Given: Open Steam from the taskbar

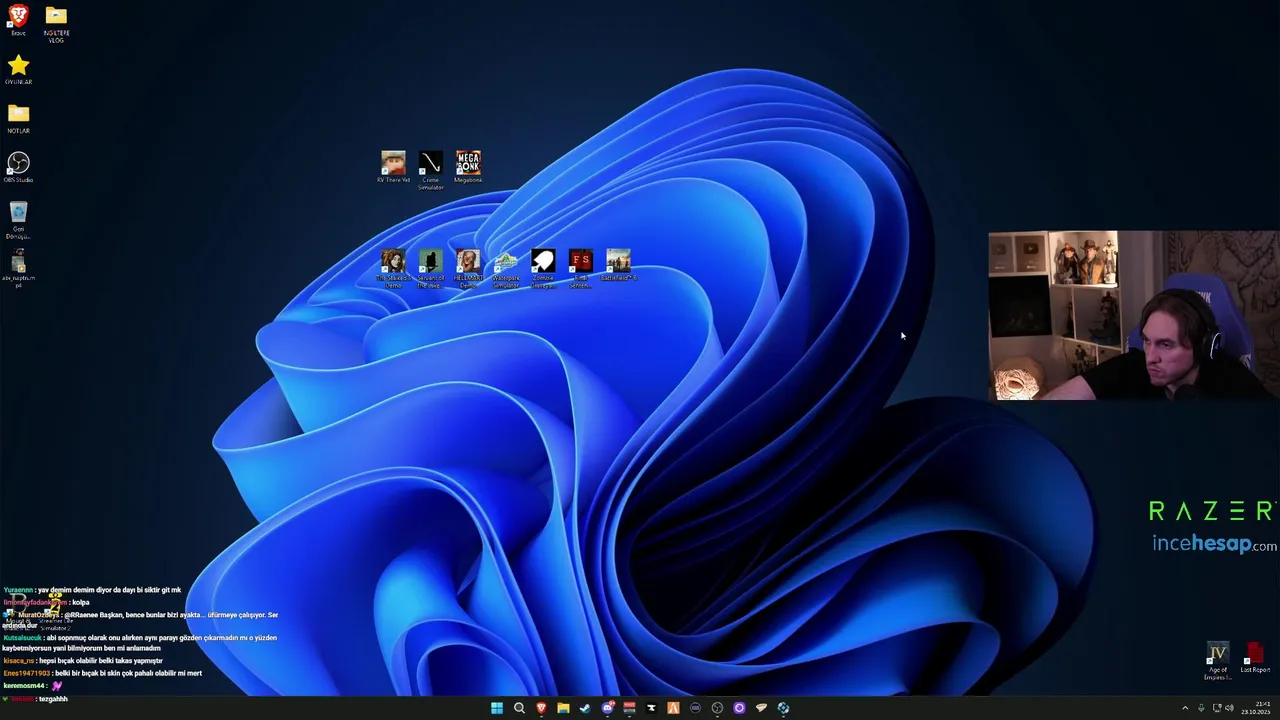Looking at the screenshot, I should (x=585, y=708).
